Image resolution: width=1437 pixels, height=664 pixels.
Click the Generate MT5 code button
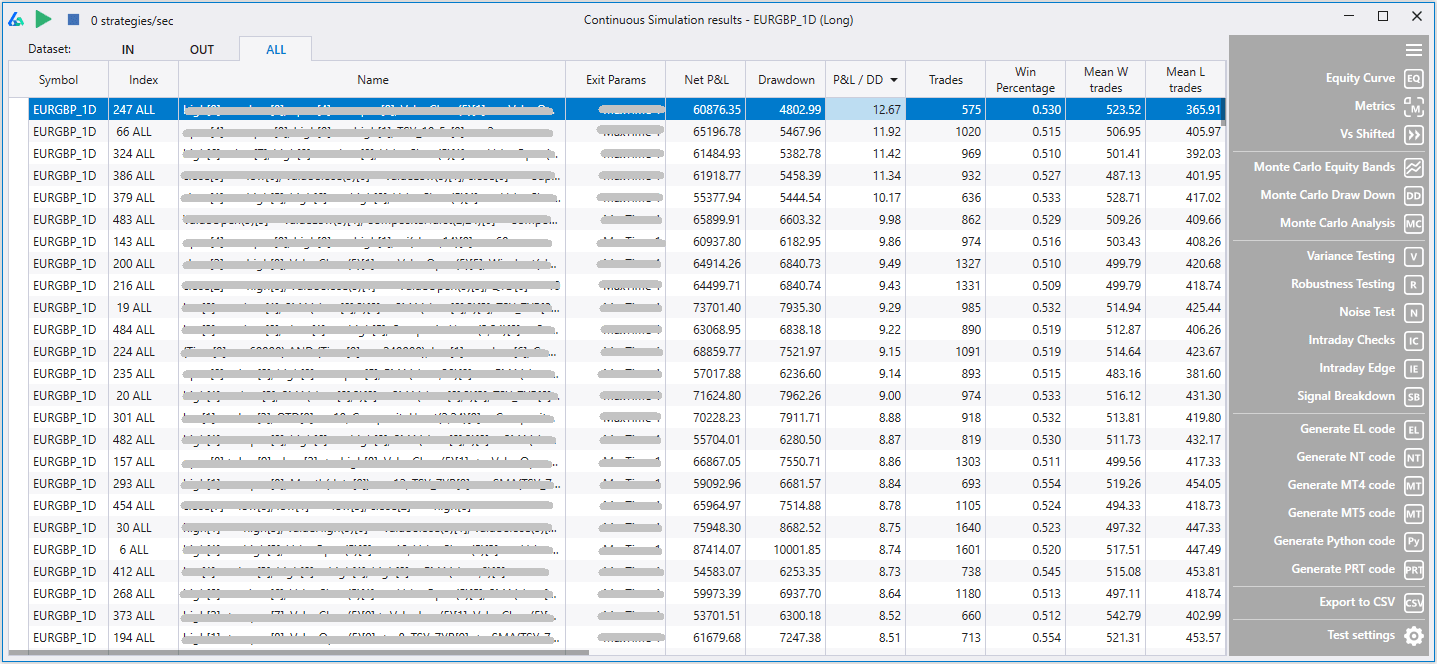click(x=1340, y=513)
